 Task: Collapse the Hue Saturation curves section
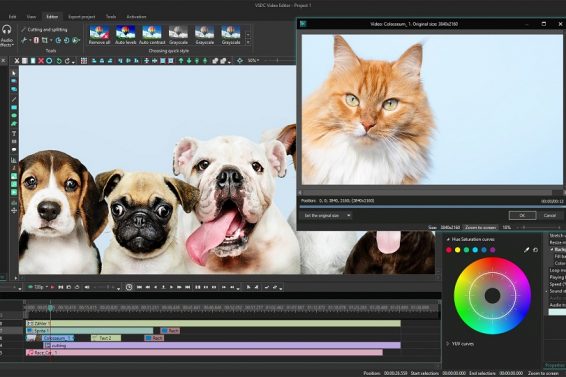coord(448,239)
